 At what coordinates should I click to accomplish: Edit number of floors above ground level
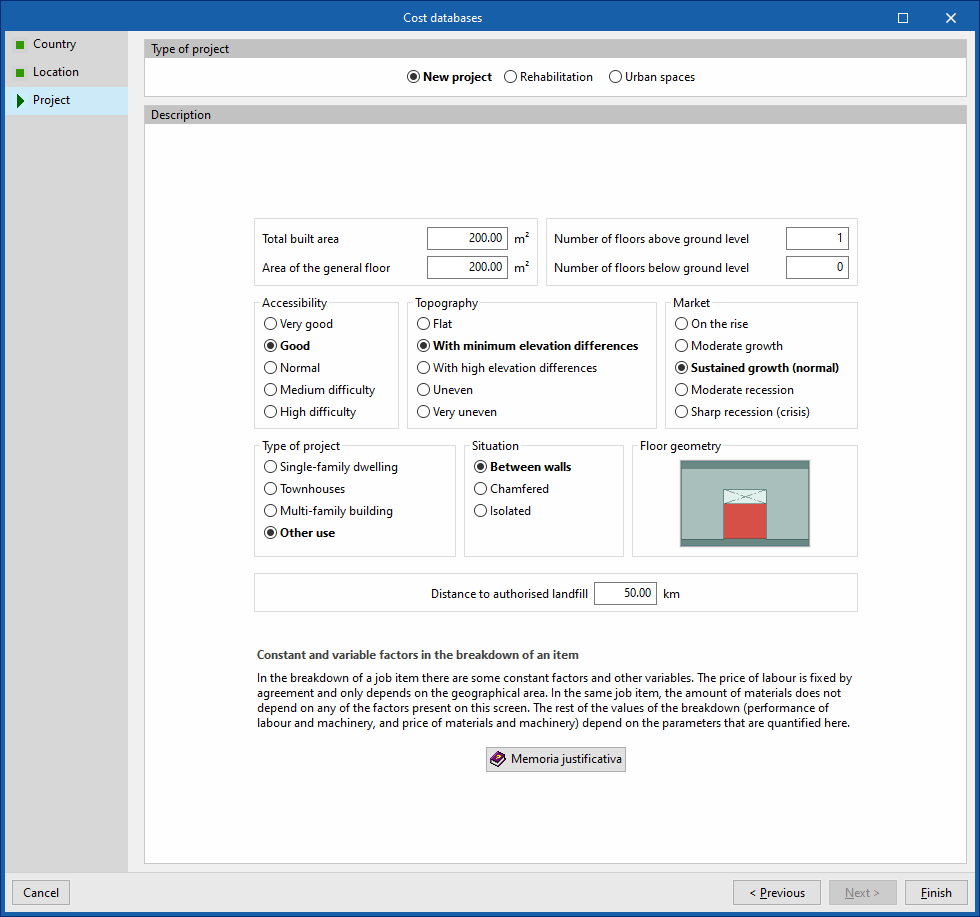click(817, 238)
